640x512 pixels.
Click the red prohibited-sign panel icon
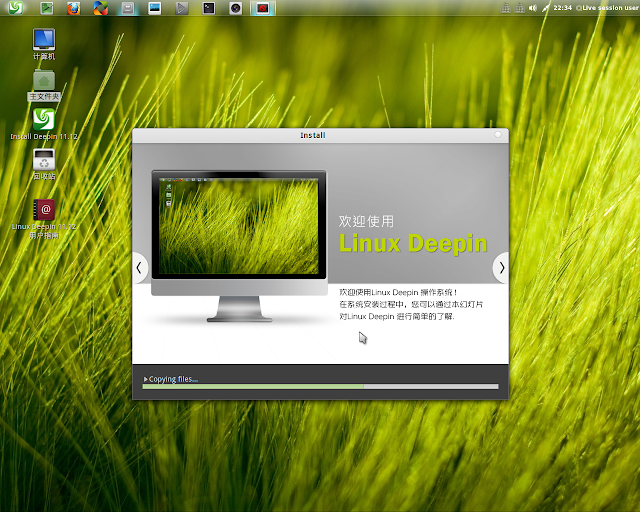click(262, 8)
